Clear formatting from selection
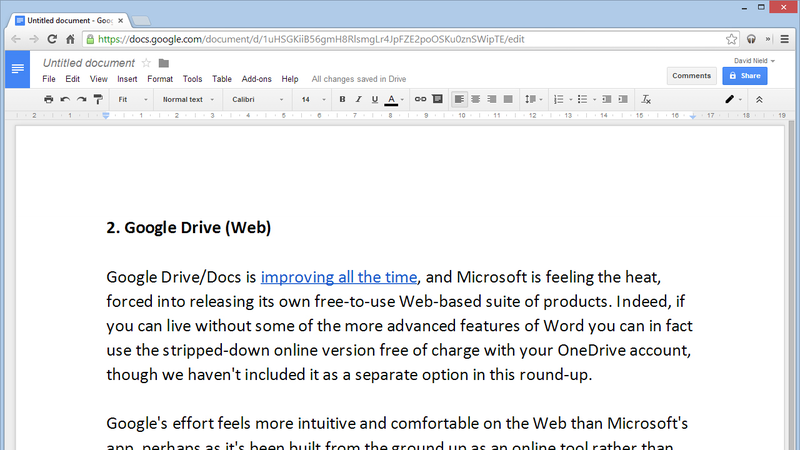The width and height of the screenshot is (800, 450). click(x=646, y=99)
